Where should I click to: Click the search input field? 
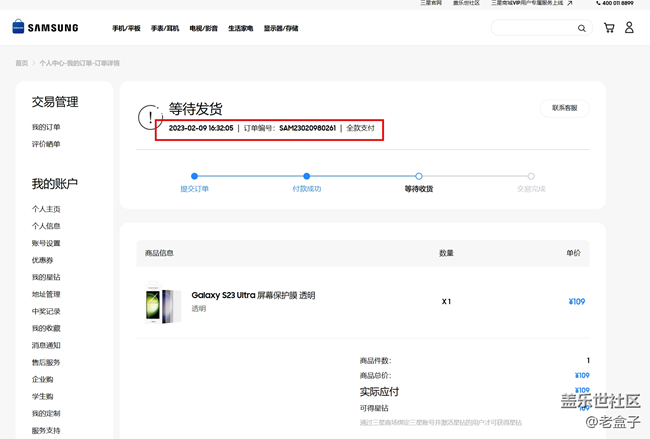pyautogui.click(x=535, y=28)
